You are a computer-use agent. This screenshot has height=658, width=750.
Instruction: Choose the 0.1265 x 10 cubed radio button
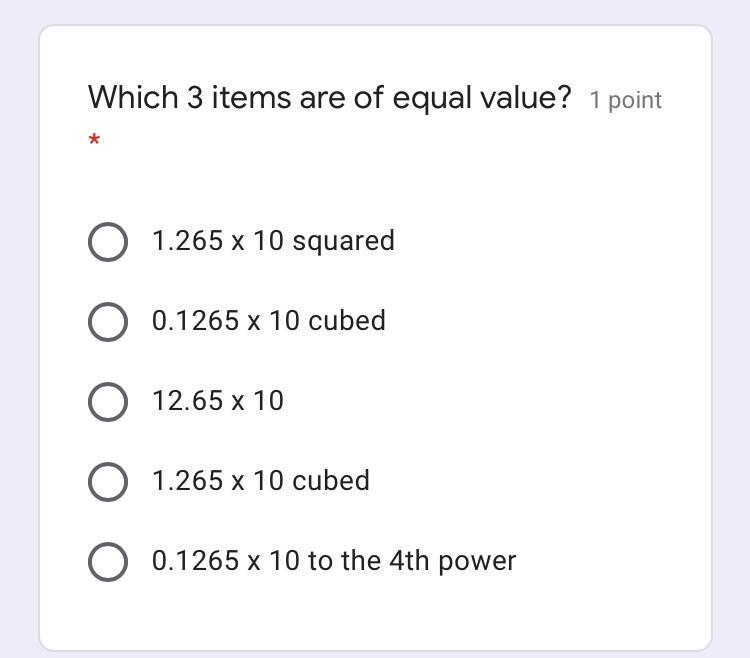coord(108,321)
